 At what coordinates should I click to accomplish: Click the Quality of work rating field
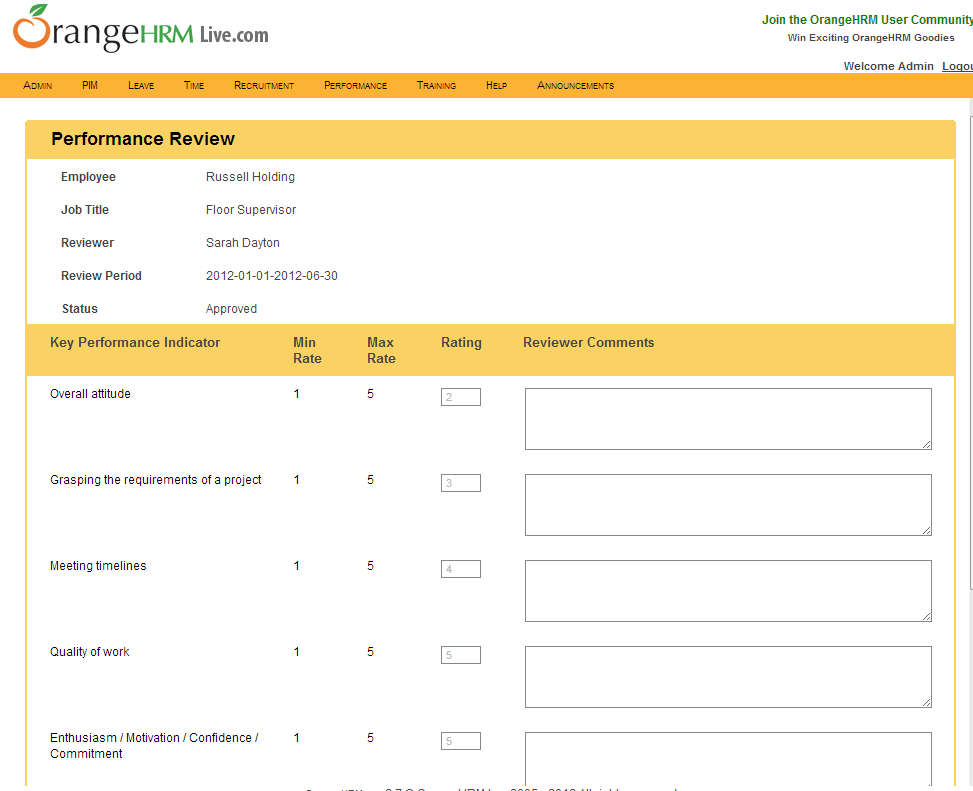click(x=460, y=655)
